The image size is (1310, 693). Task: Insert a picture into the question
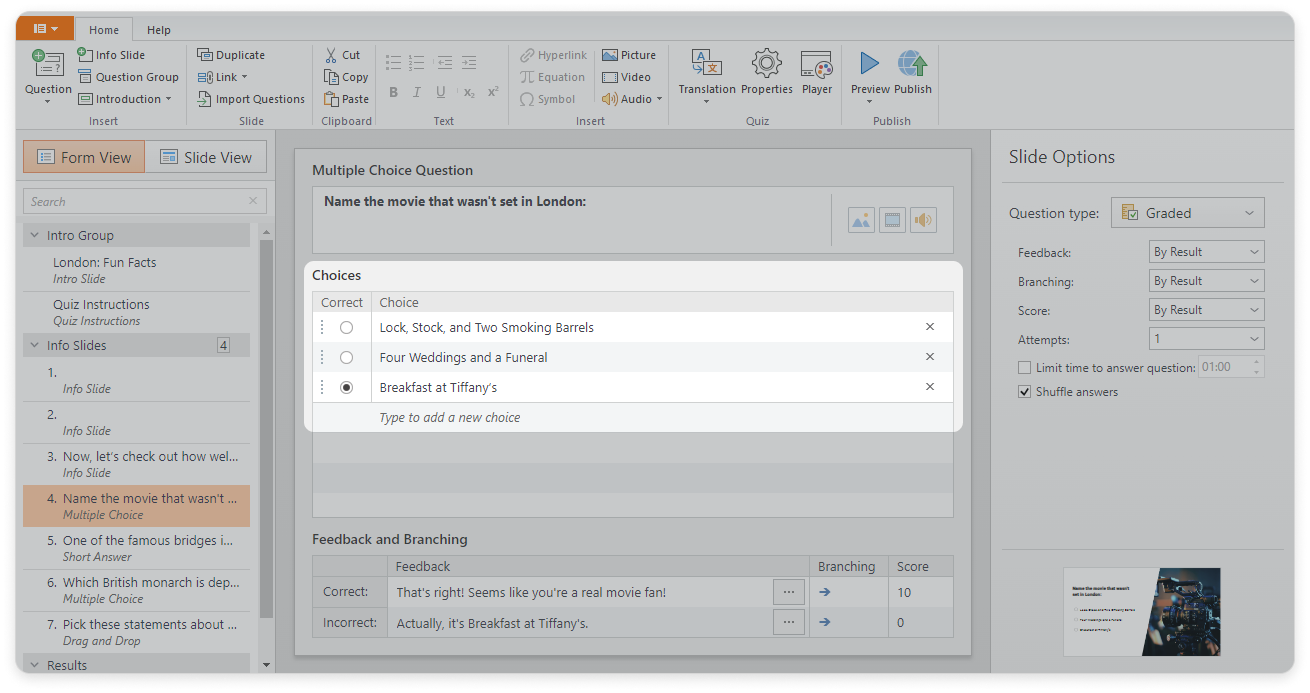[861, 220]
